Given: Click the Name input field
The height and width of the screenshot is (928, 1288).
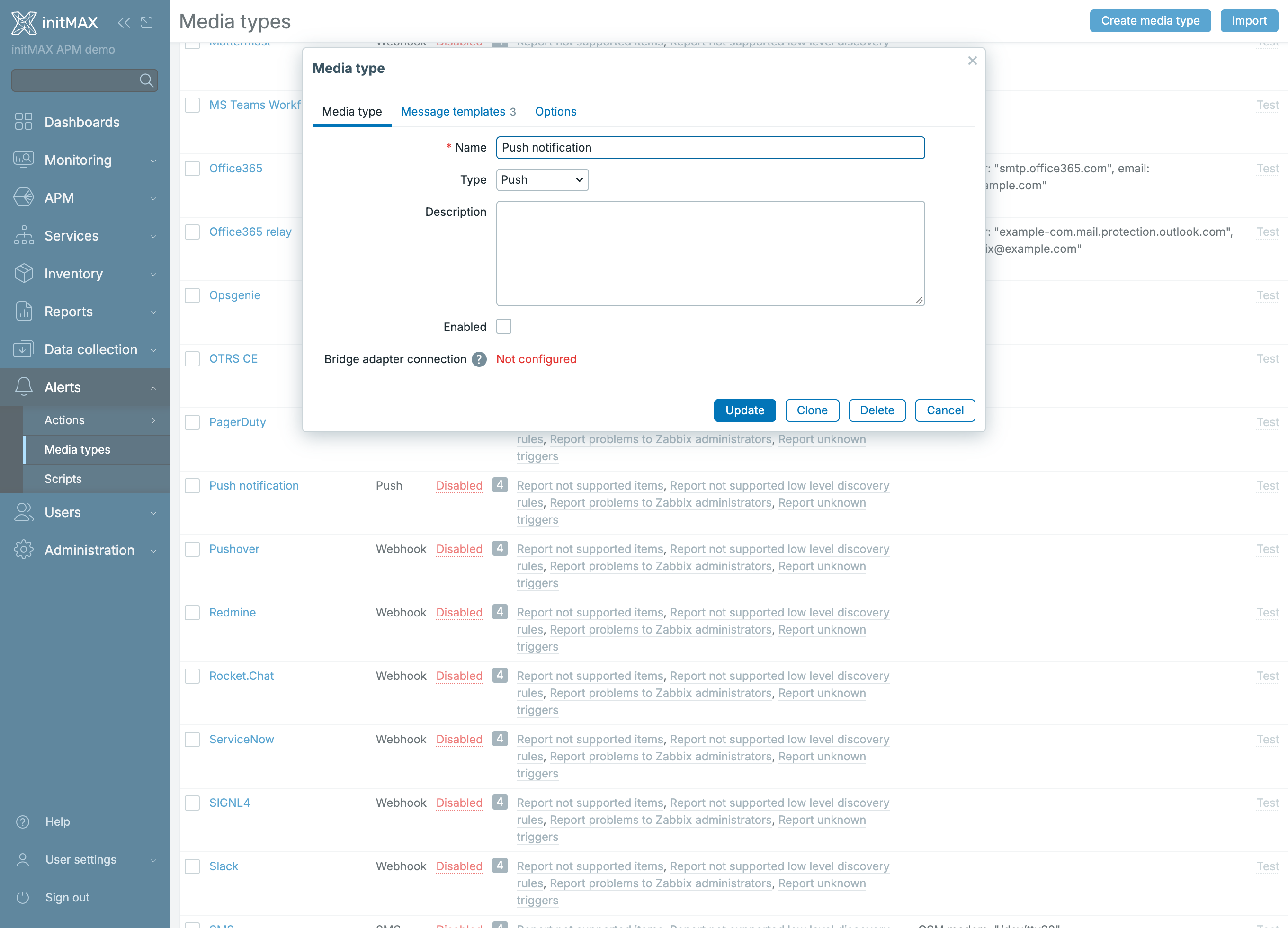Looking at the screenshot, I should point(710,148).
